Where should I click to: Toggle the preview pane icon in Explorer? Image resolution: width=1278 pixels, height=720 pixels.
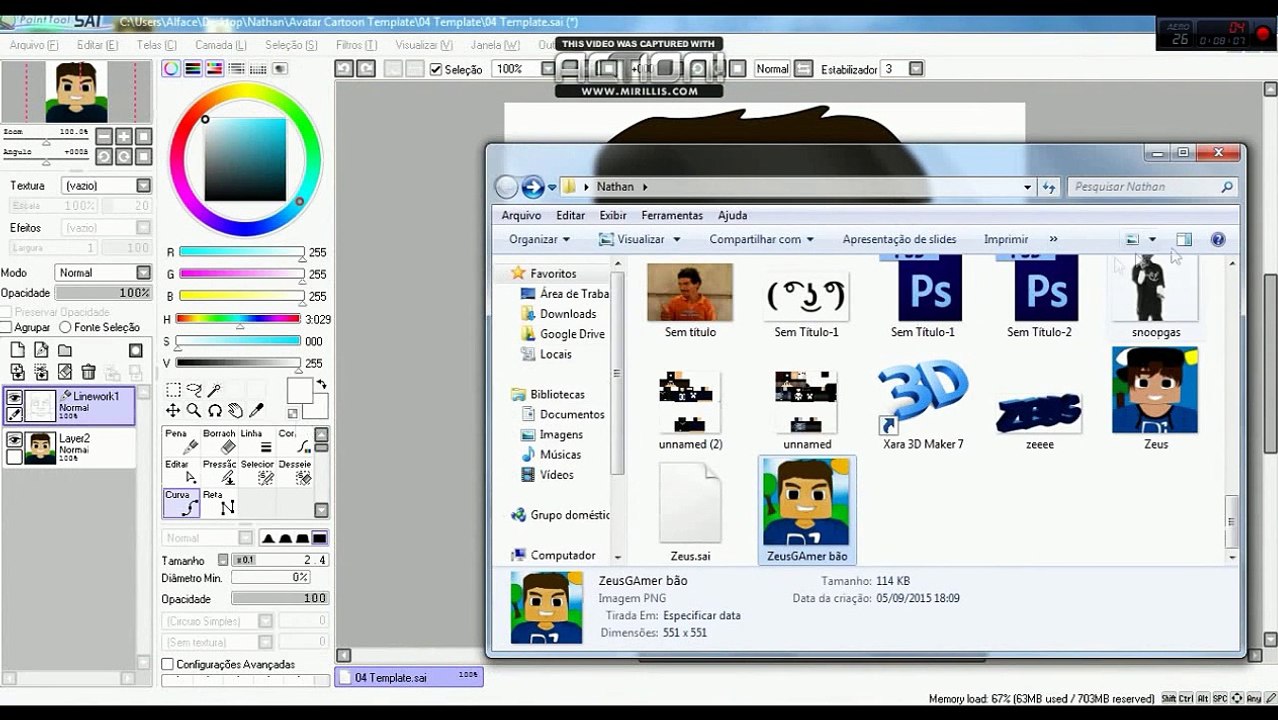click(1184, 239)
